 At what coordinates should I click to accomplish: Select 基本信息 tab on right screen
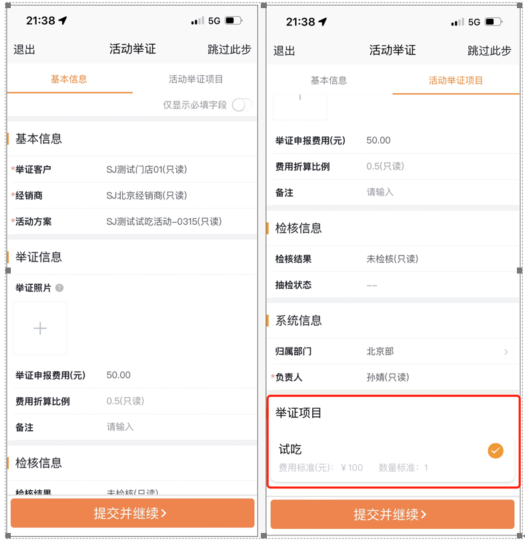pyautogui.click(x=329, y=81)
